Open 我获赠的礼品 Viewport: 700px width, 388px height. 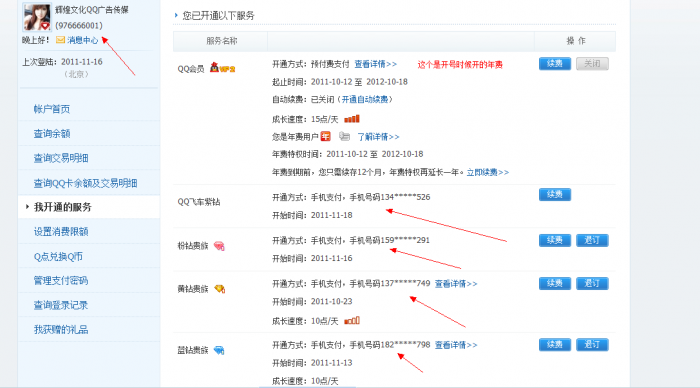tap(61, 330)
